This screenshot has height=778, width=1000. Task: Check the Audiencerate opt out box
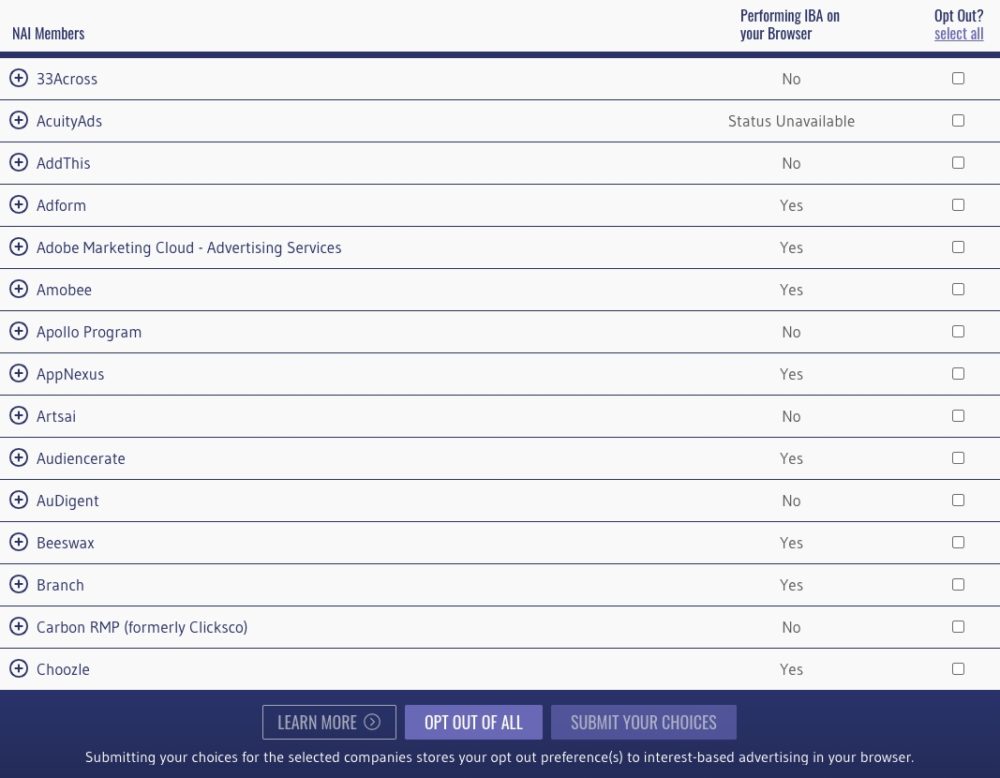coord(958,457)
